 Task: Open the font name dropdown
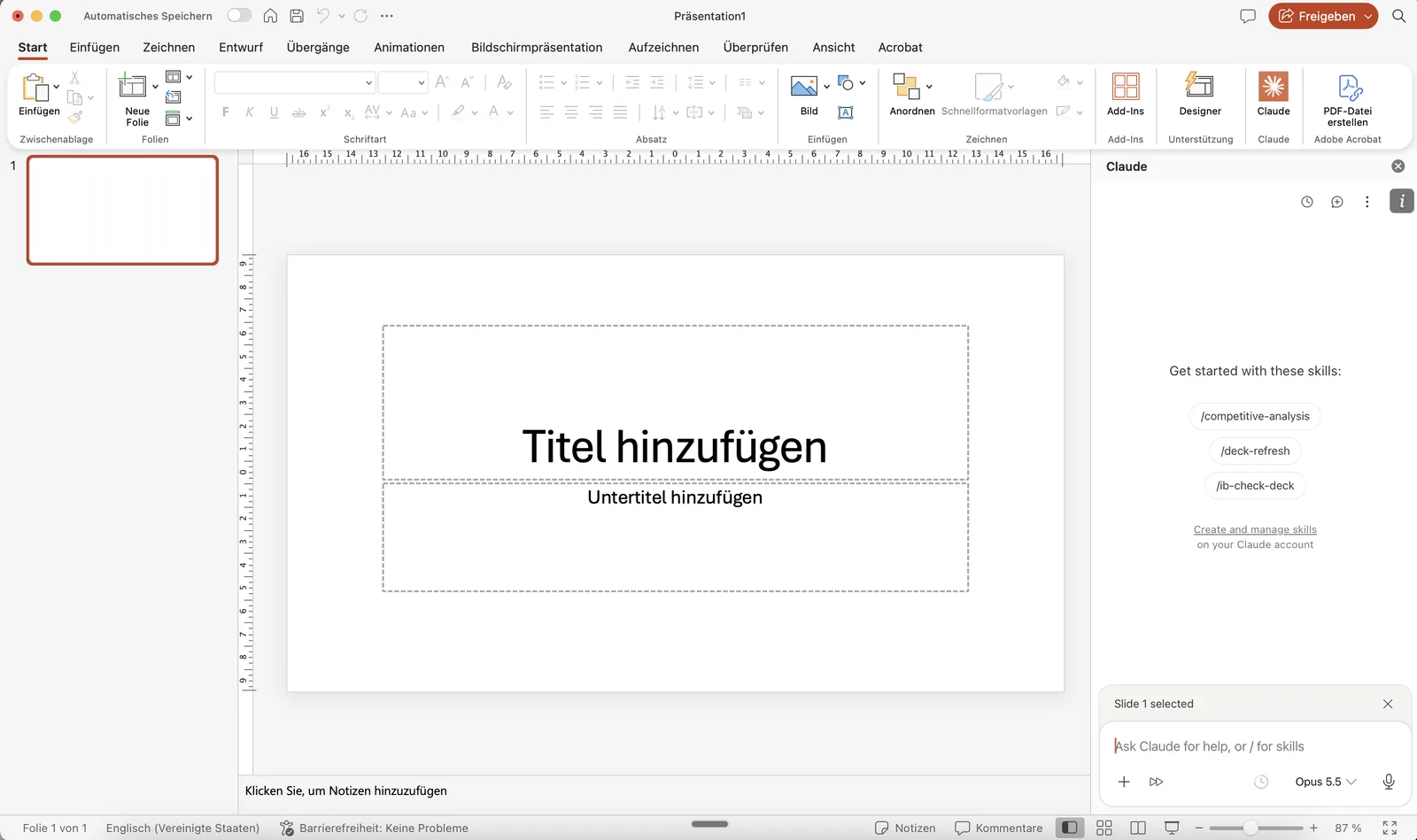tap(368, 82)
